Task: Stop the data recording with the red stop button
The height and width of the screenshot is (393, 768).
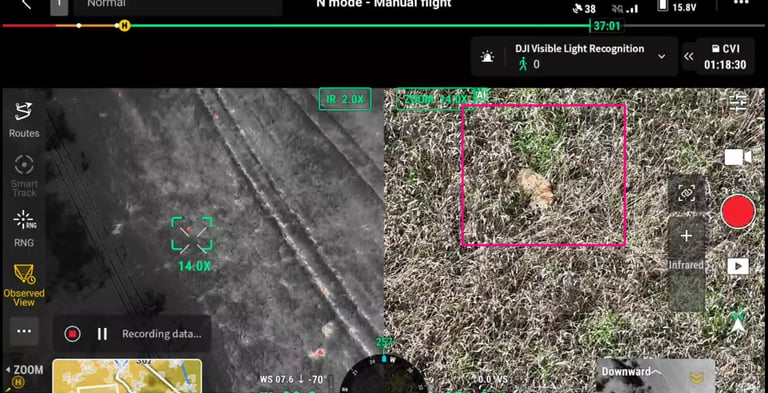Action: pyautogui.click(x=72, y=334)
